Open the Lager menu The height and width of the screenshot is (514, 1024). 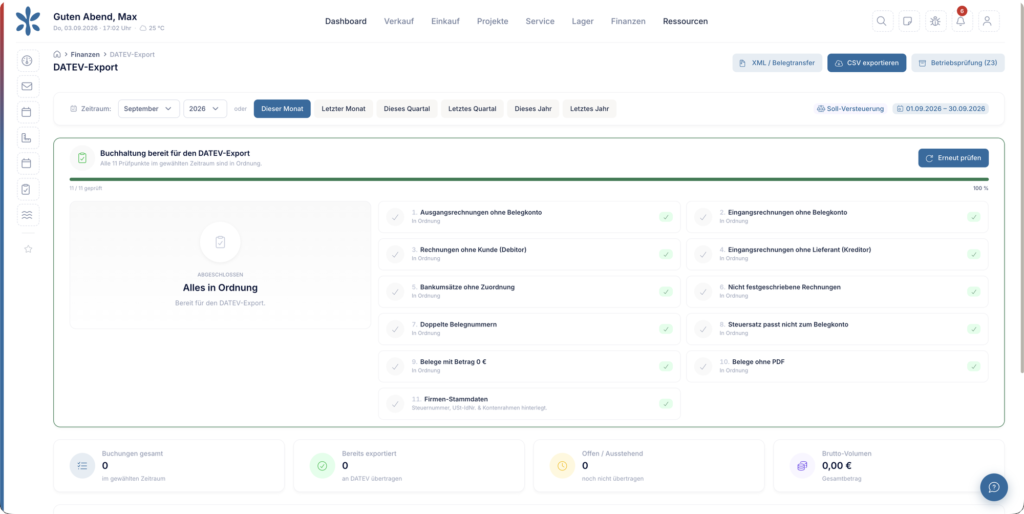coord(583,21)
